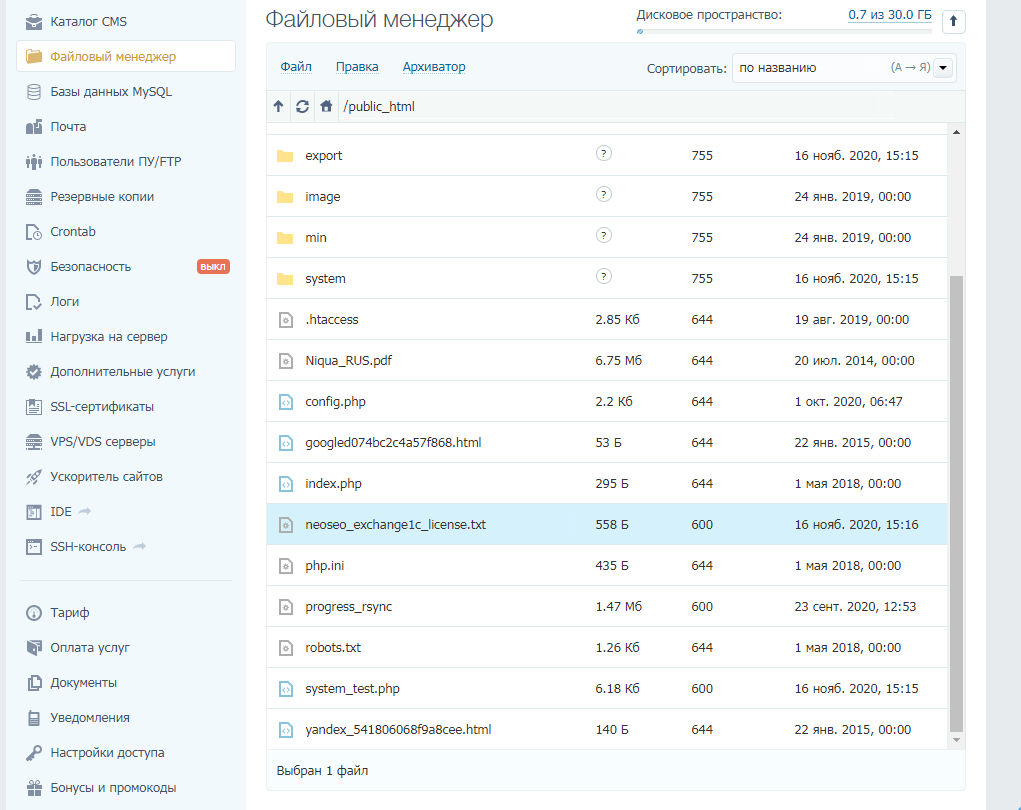Click the scrollbar down arrow
The image size is (1021, 810).
(956, 740)
